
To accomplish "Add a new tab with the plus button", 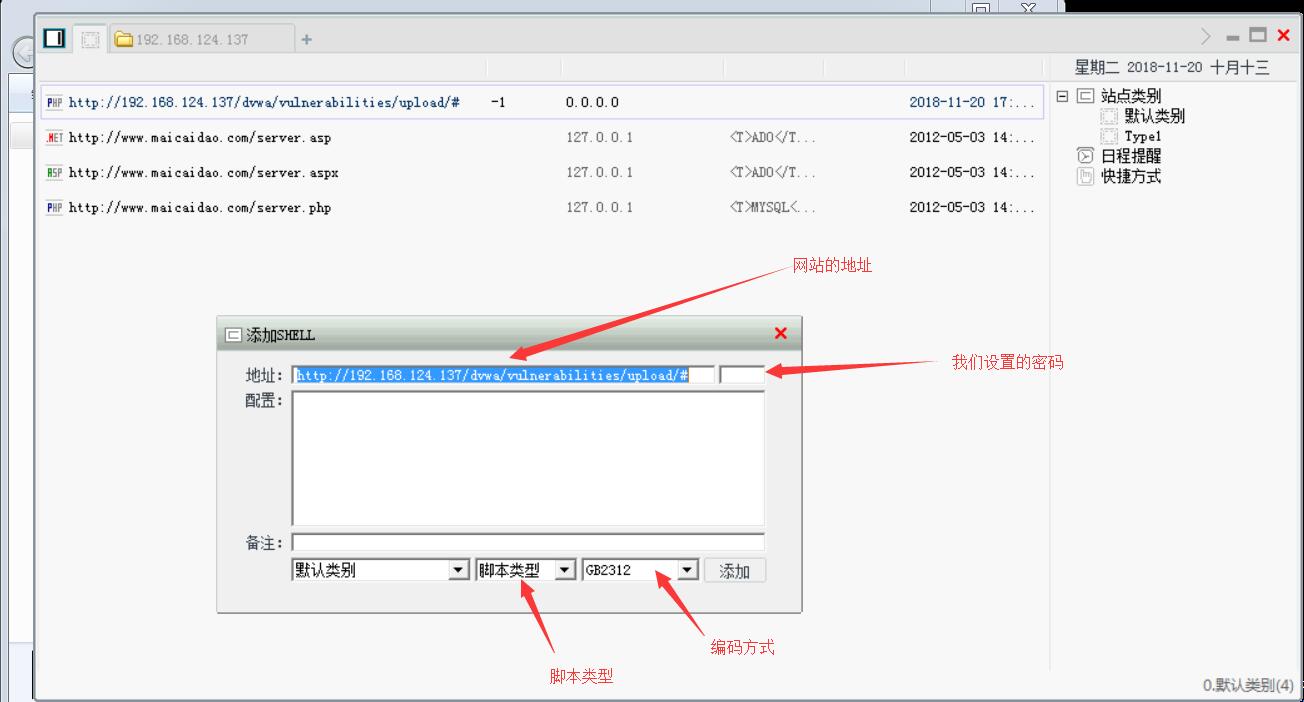I will pyautogui.click(x=307, y=39).
